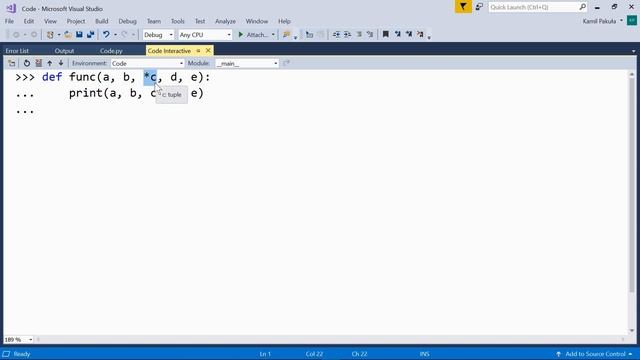Click the Attach start button

[253, 35]
